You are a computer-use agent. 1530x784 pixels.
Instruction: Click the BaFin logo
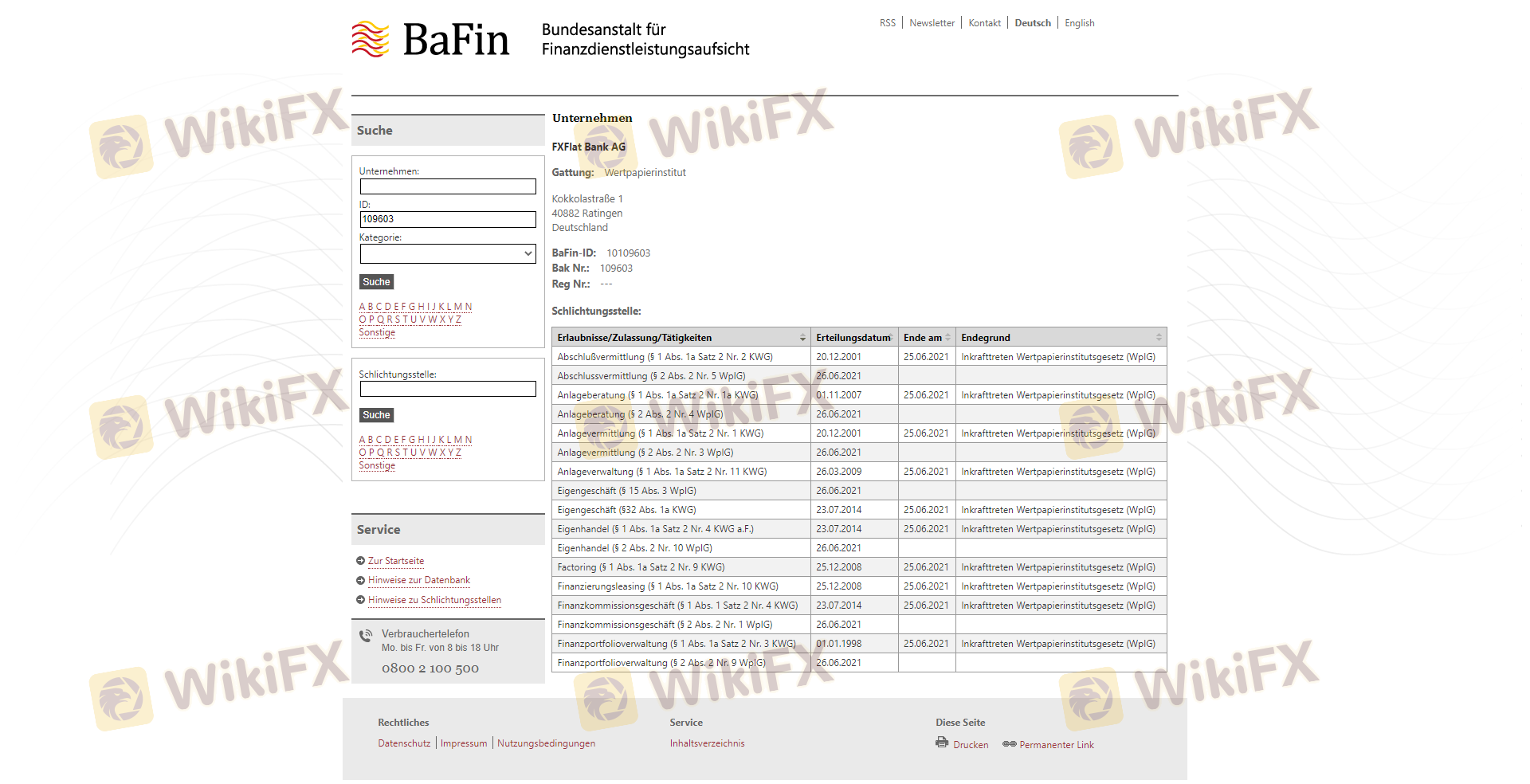click(x=430, y=40)
